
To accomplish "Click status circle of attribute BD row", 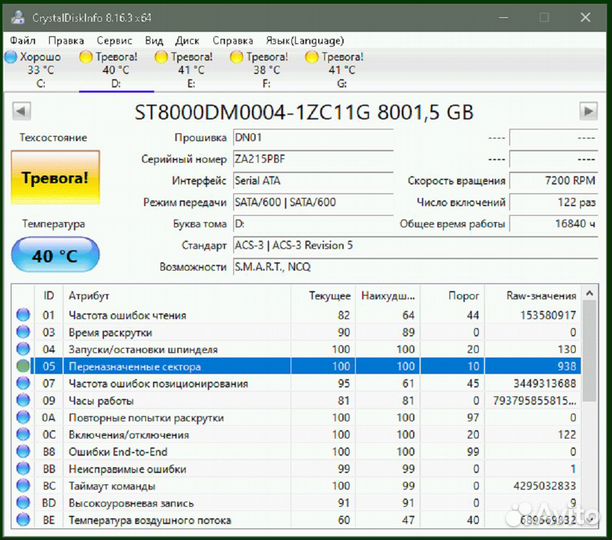I will pyautogui.click(x=23, y=503).
